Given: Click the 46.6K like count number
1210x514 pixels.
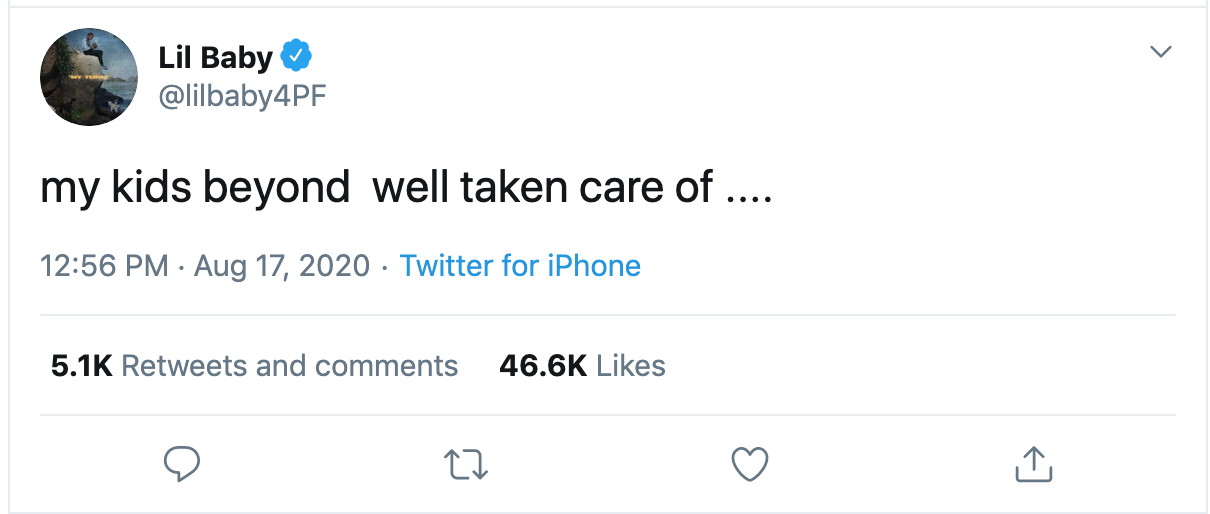Looking at the screenshot, I should pos(542,366).
